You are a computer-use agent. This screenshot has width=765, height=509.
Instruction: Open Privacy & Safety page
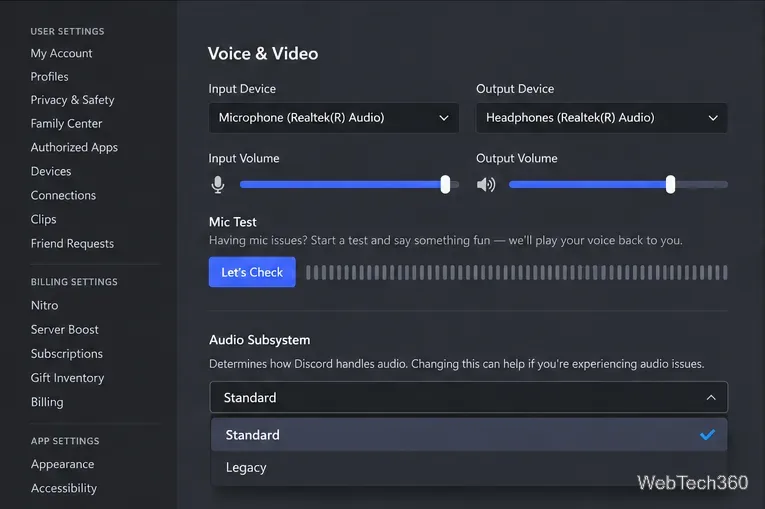(72, 100)
